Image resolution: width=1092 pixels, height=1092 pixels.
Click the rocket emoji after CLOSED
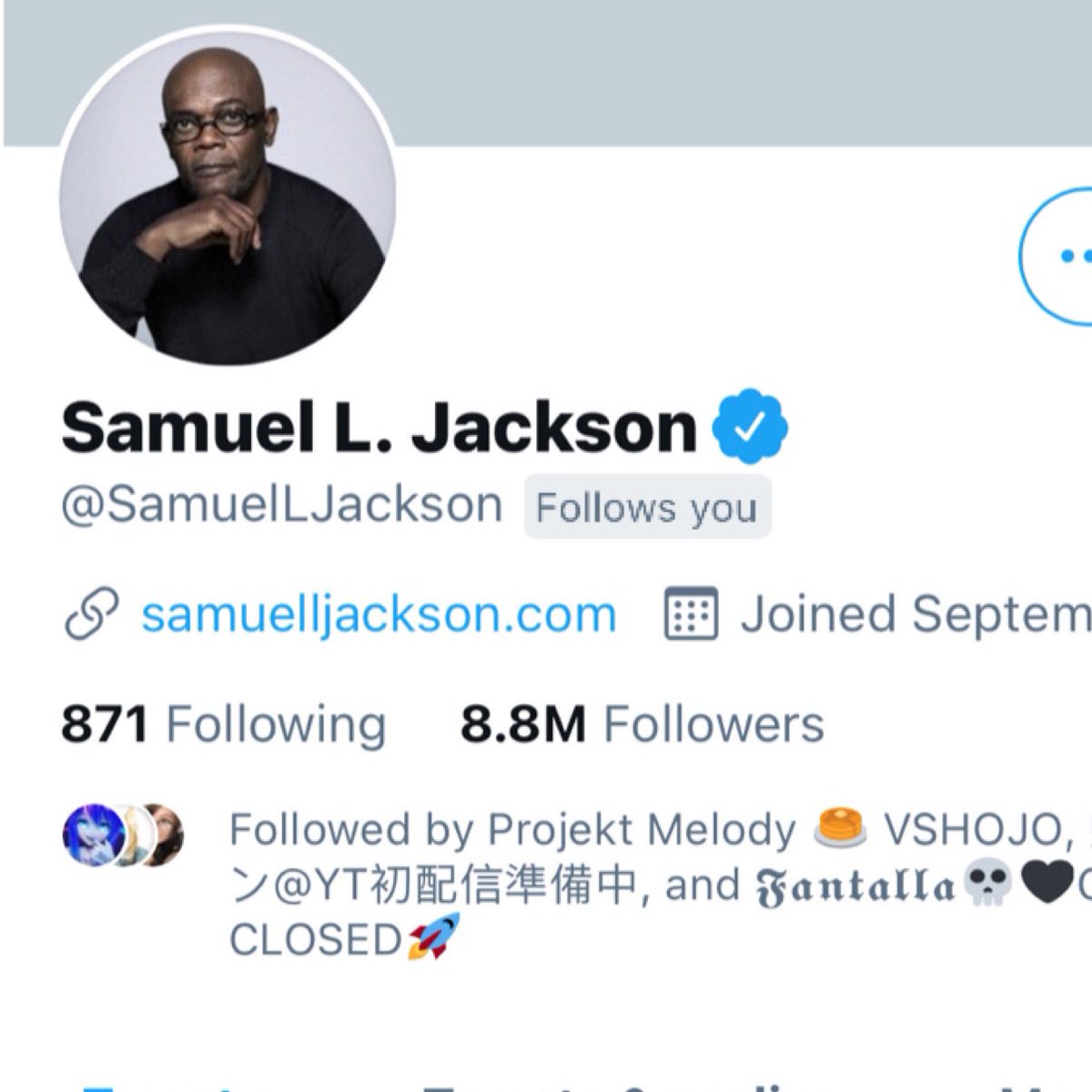[x=435, y=937]
